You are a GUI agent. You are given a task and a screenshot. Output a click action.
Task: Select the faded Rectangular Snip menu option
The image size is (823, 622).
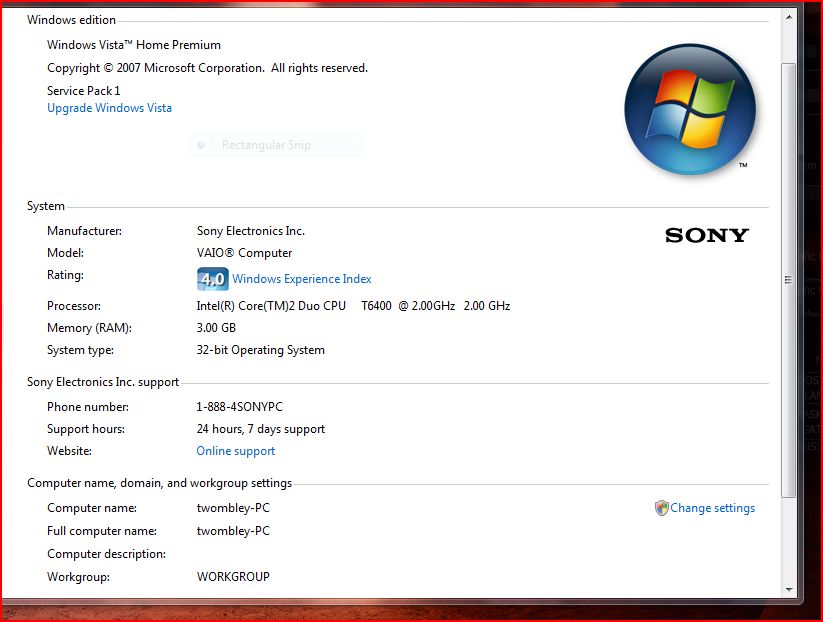pos(276,145)
